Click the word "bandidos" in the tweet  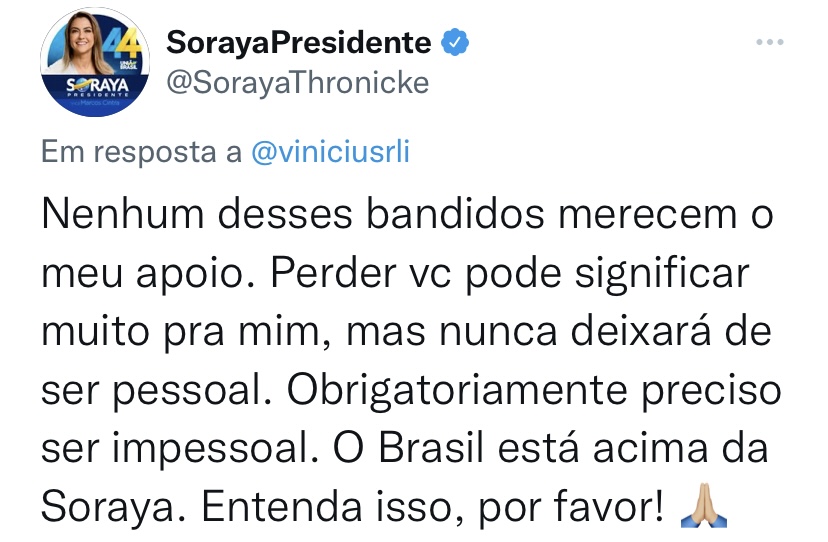pos(455,214)
